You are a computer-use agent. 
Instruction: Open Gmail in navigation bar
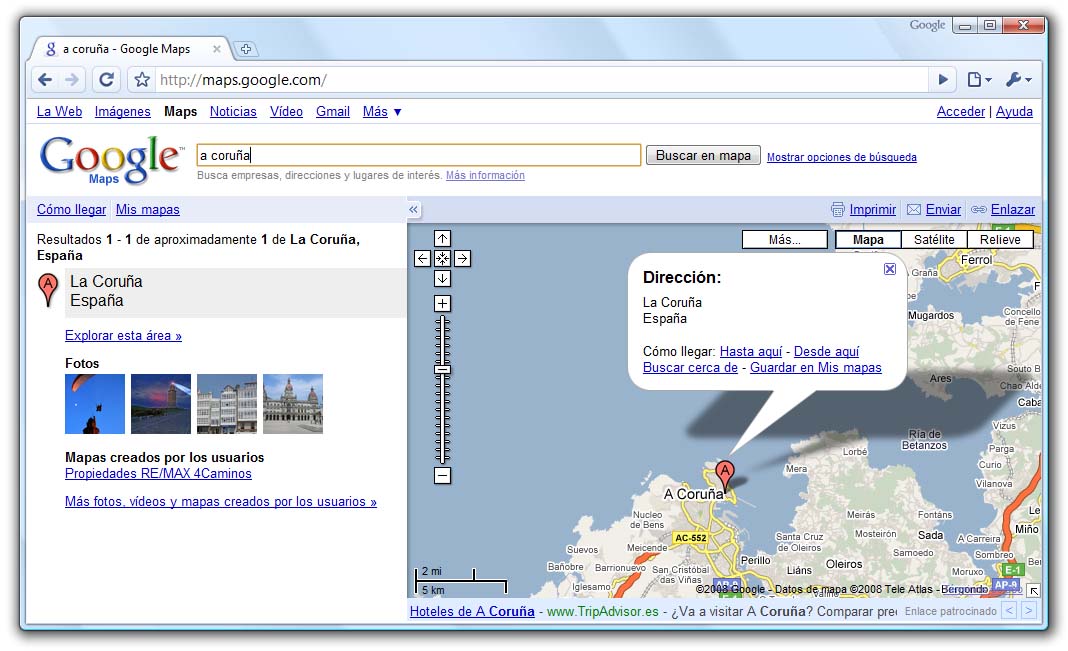333,112
